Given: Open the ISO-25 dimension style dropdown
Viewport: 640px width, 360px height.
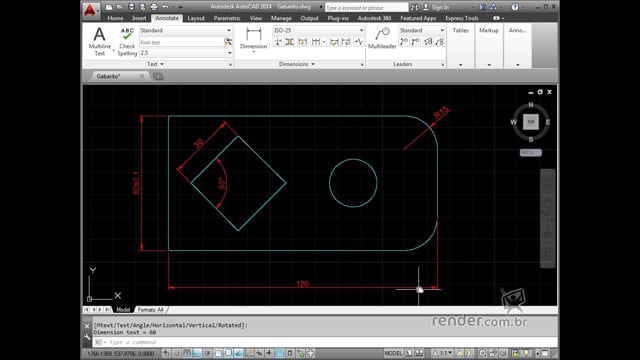Looking at the screenshot, I should (x=318, y=31).
